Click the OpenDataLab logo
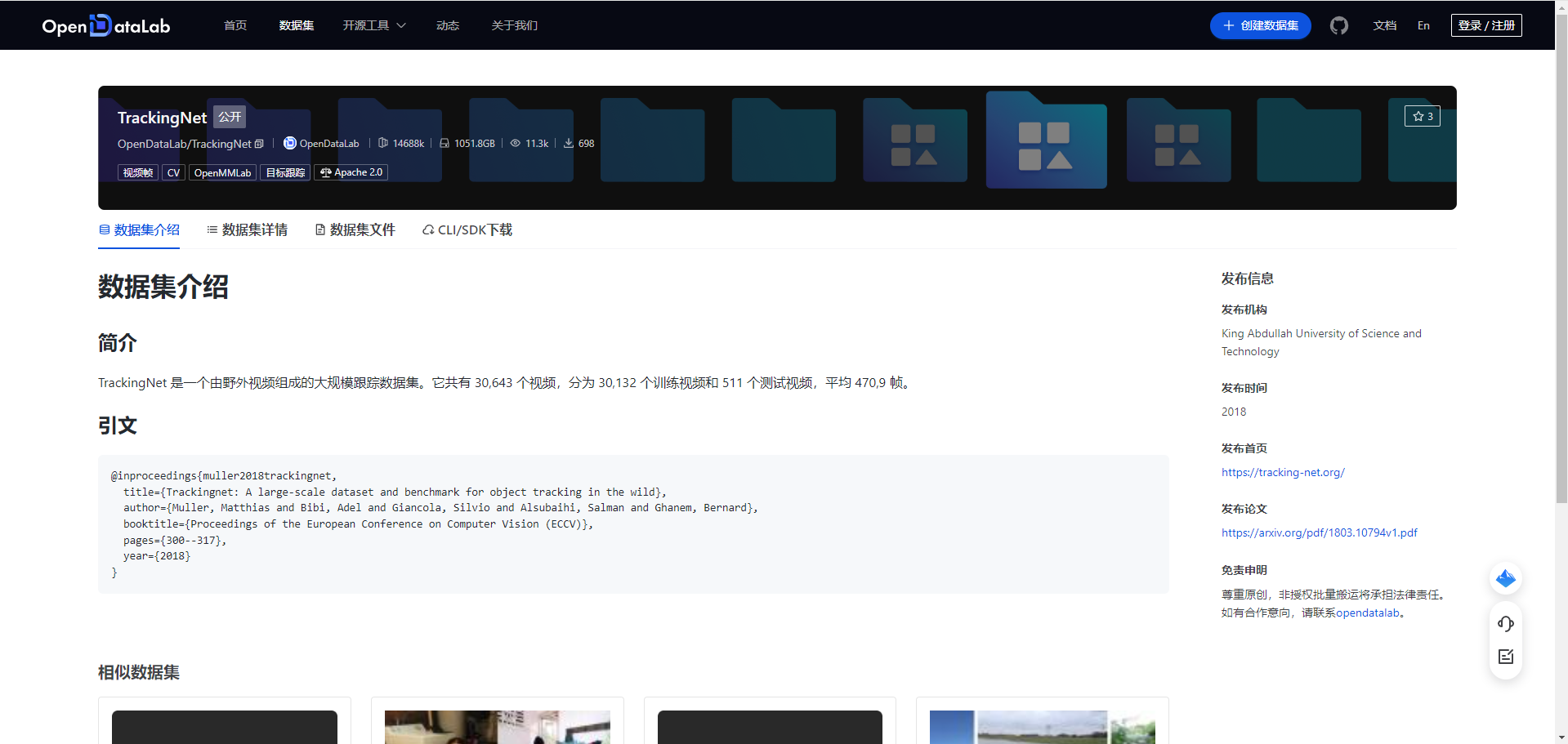Screen dimensions: 1568x744 click(x=106, y=25)
